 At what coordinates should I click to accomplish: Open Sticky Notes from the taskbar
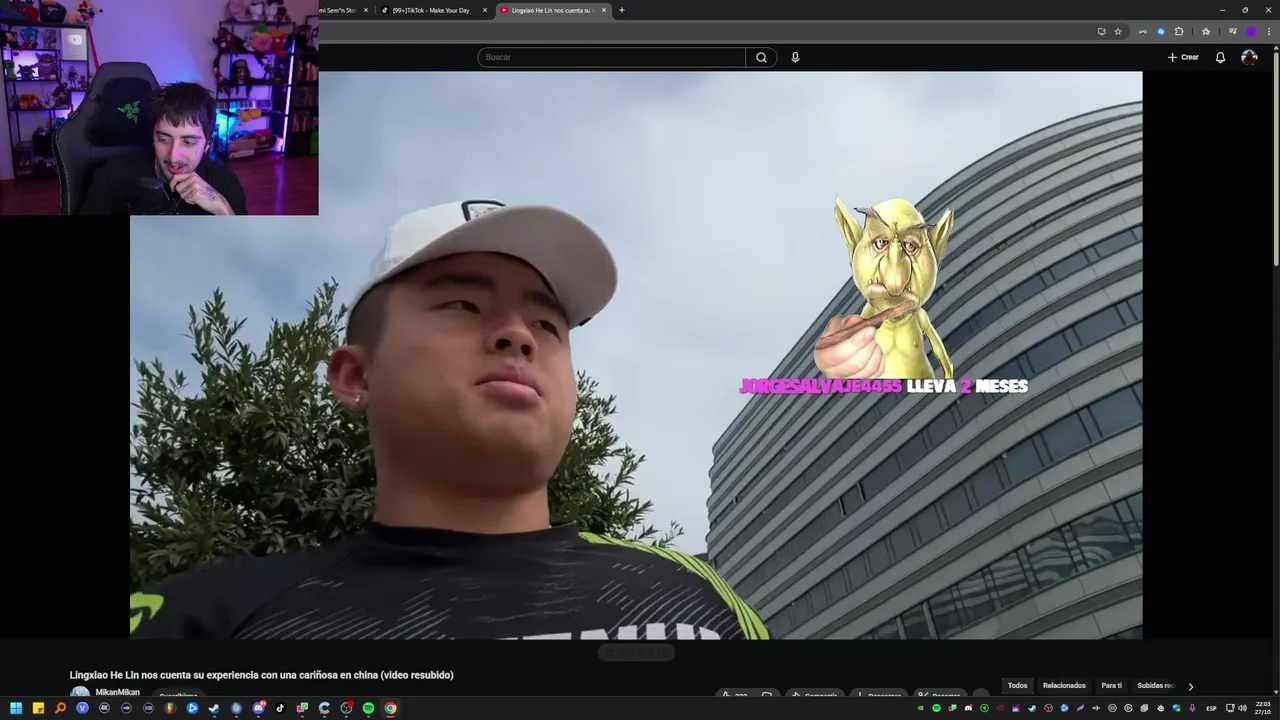point(38,708)
